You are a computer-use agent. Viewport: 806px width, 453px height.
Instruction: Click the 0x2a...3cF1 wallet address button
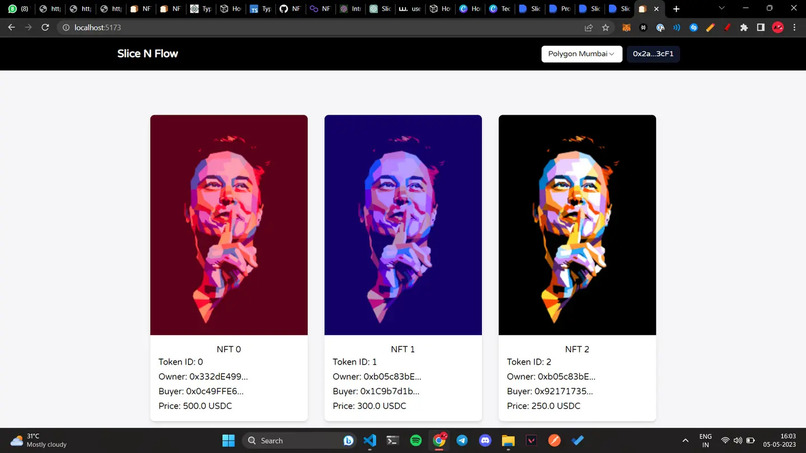653,54
